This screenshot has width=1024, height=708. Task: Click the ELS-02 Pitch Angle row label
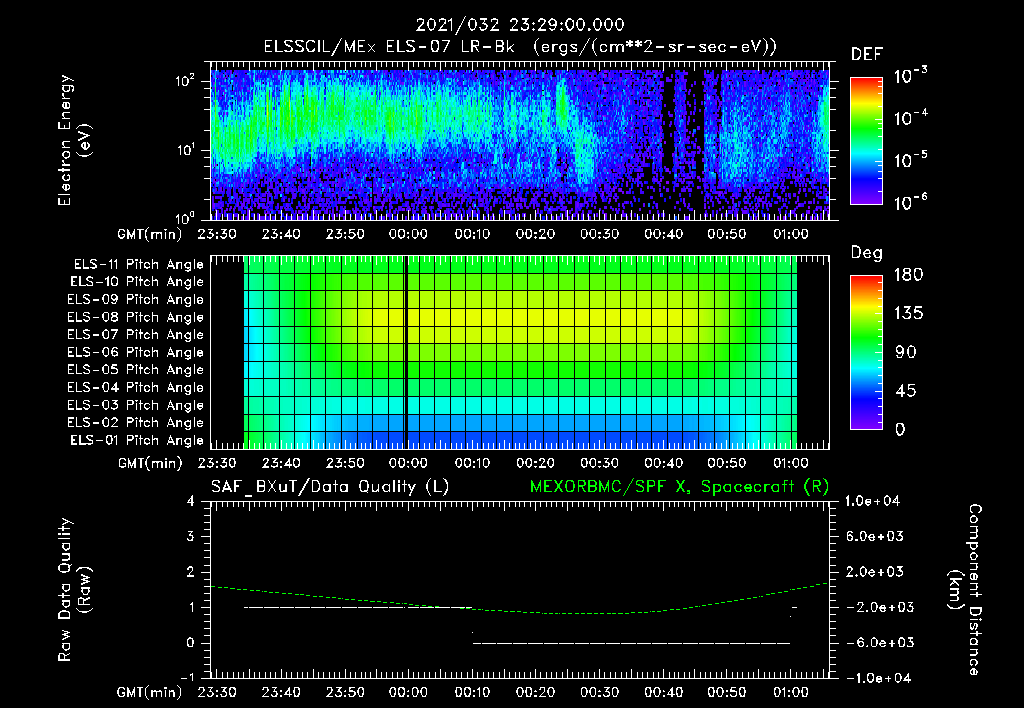tap(136, 423)
